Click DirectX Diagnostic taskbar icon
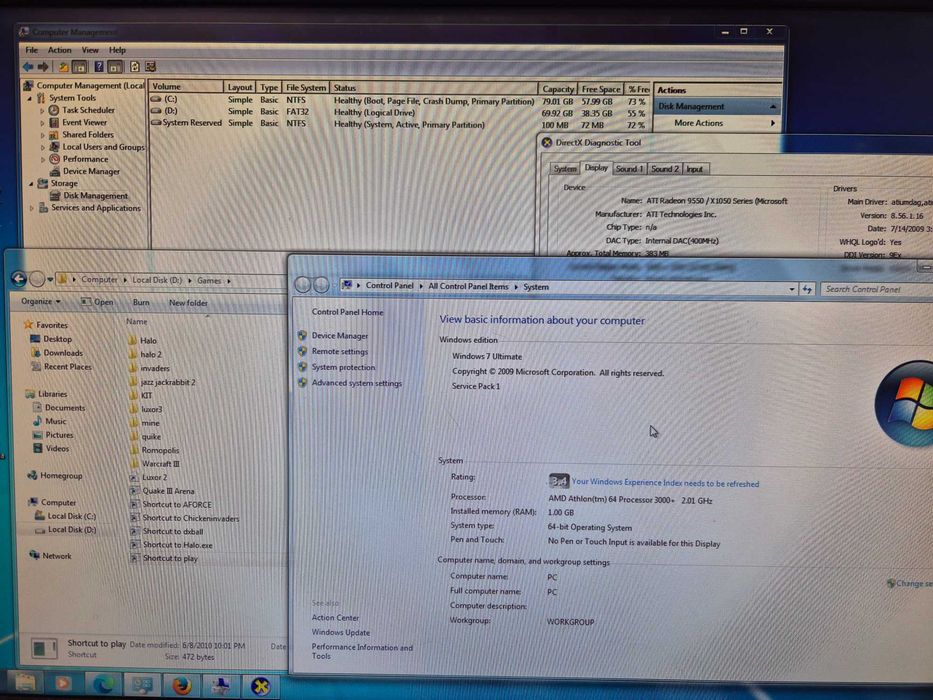933x700 pixels. pos(259,686)
